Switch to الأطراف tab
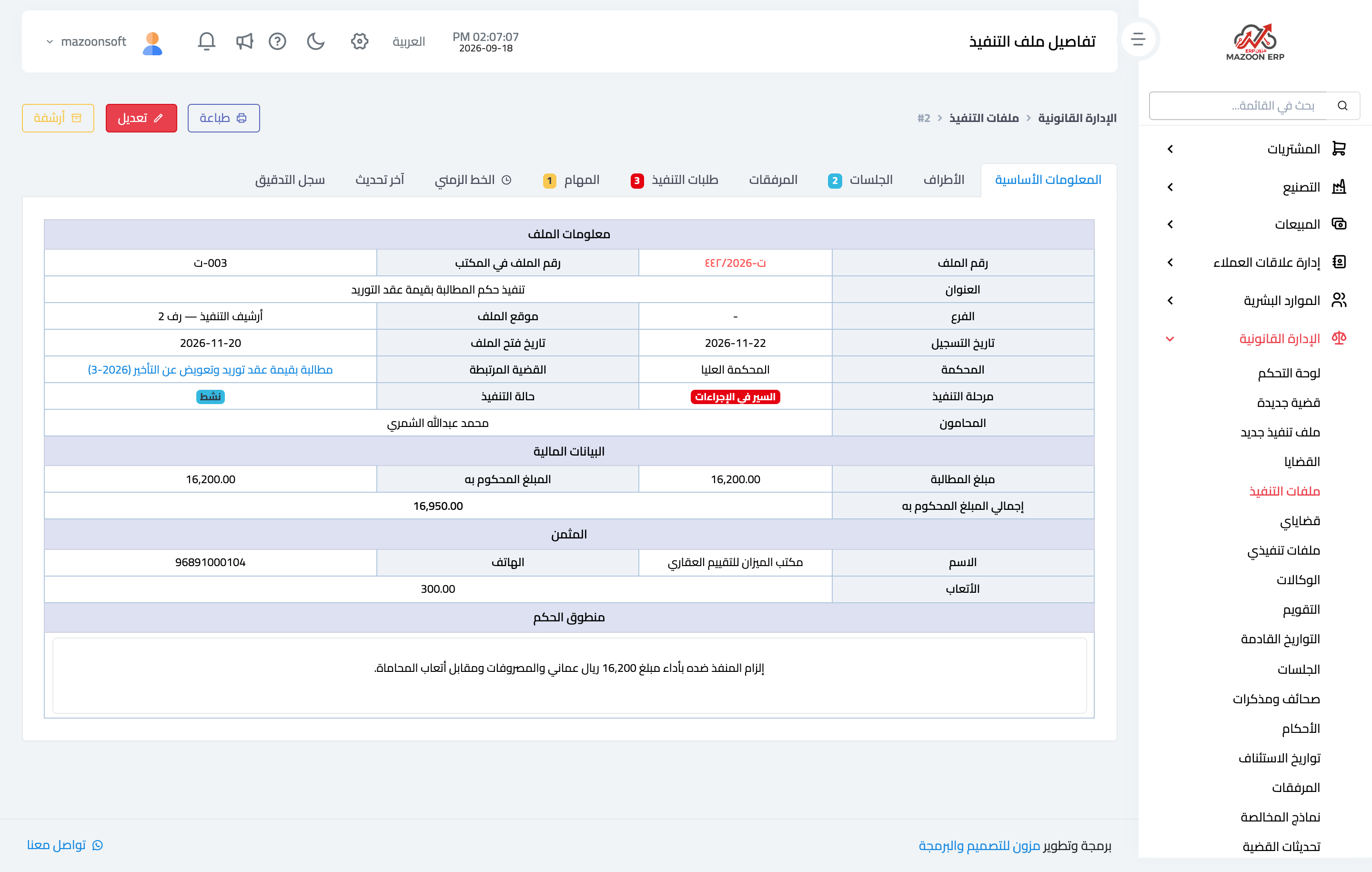This screenshot has height=872, width=1372. point(944,180)
